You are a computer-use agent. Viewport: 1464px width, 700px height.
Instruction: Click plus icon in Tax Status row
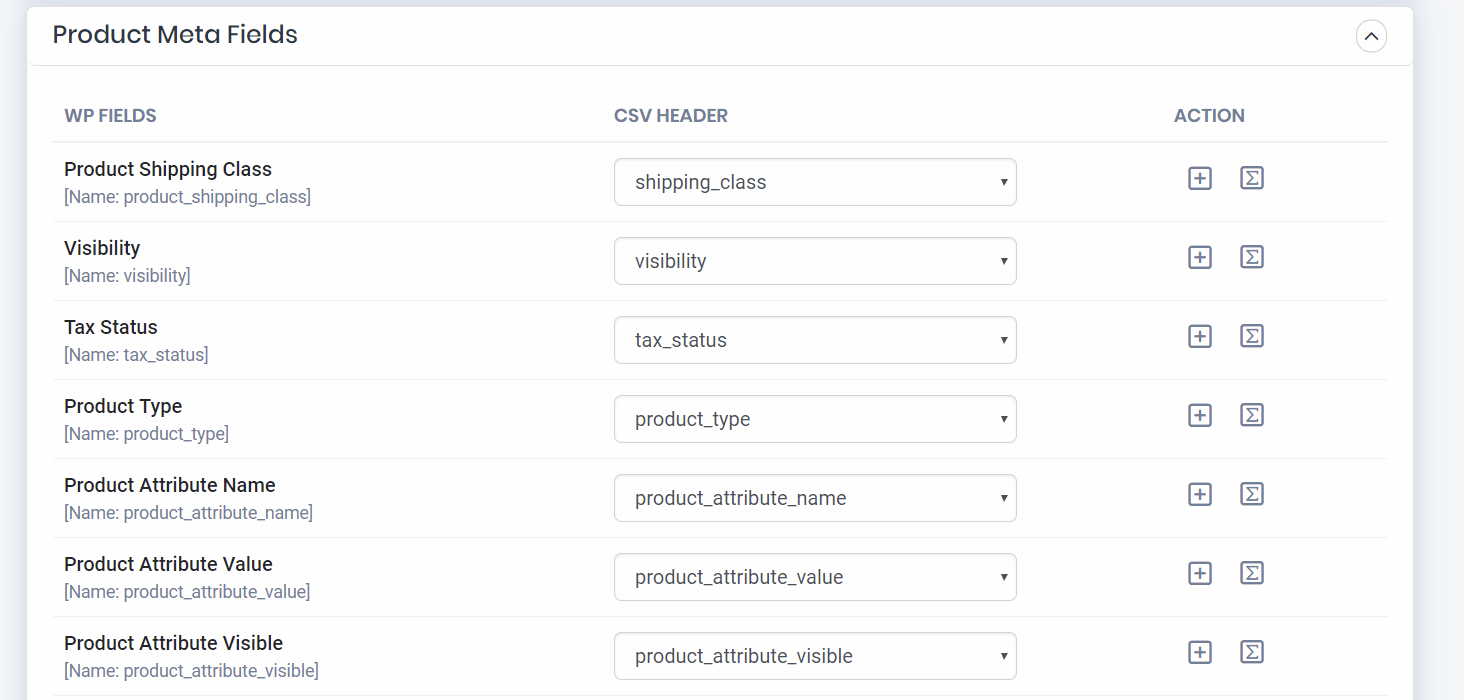click(1200, 336)
